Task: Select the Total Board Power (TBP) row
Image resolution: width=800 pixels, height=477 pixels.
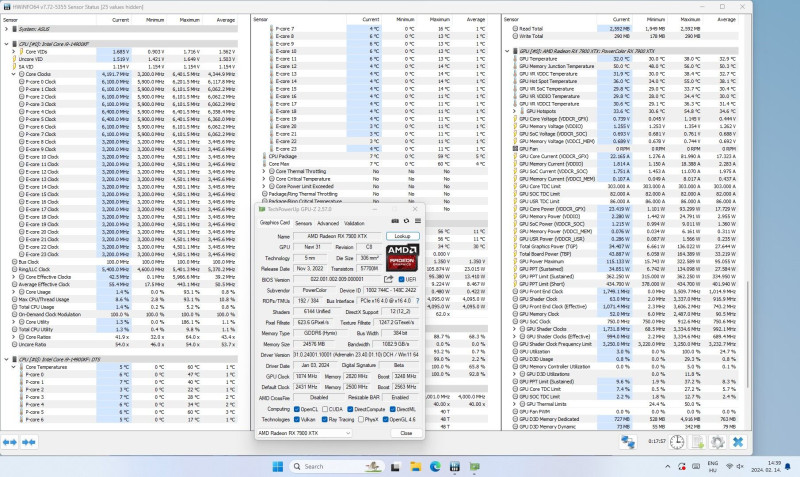Action: (624, 254)
